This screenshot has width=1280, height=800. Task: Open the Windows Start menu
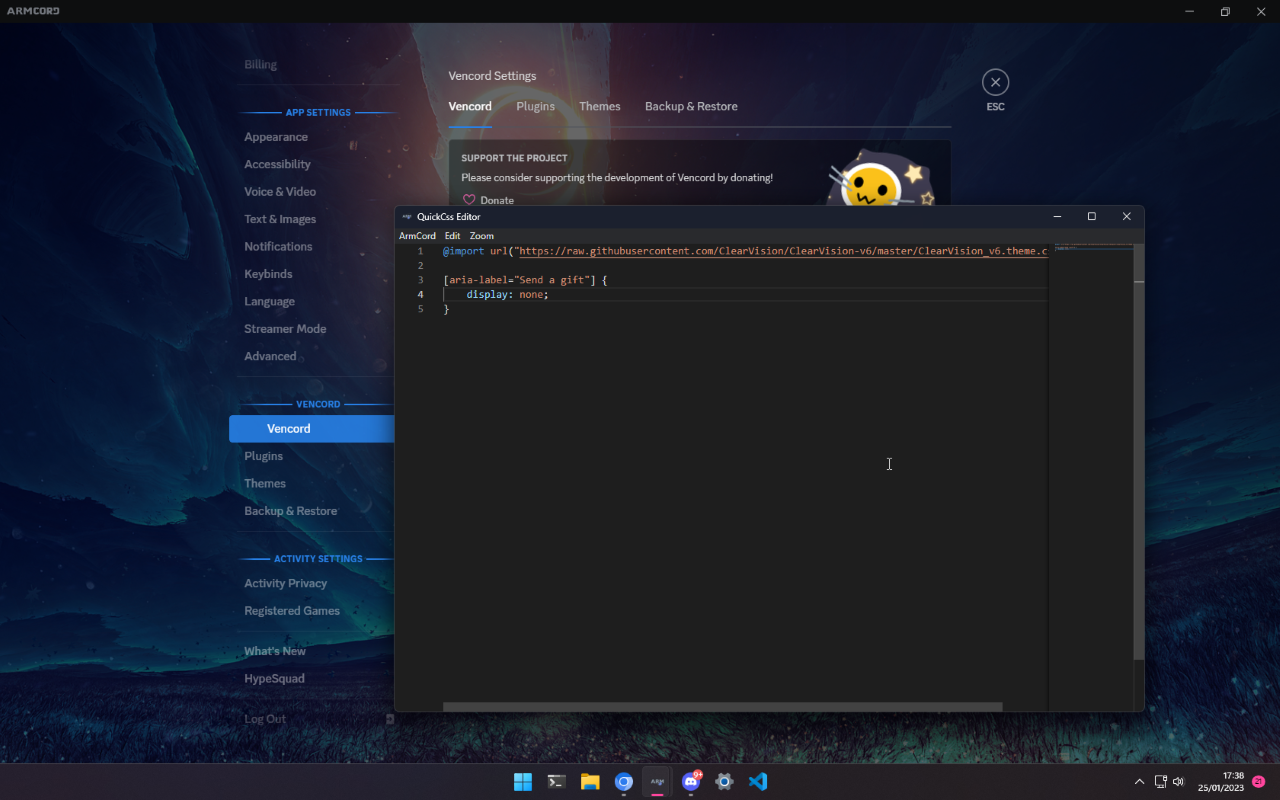(x=522, y=782)
